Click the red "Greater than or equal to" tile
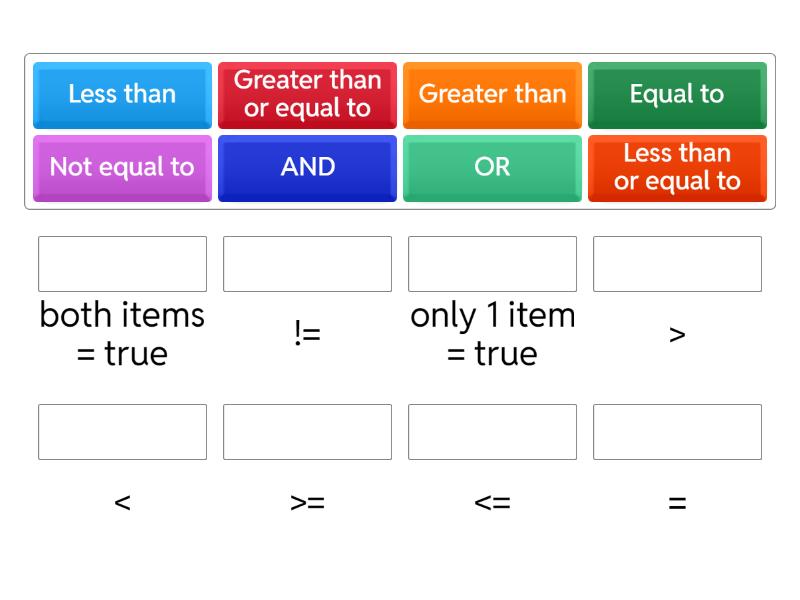This screenshot has height=600, width=800. coord(307,94)
